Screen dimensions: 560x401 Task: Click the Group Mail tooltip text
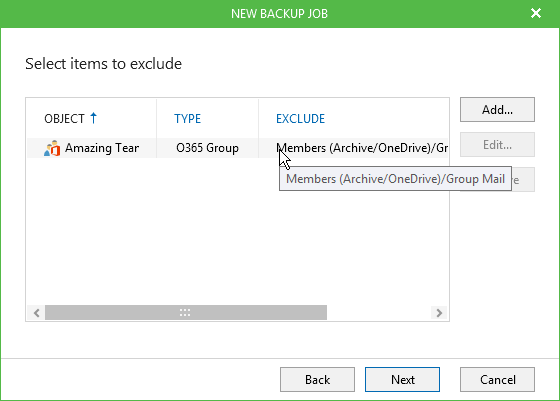click(475, 179)
